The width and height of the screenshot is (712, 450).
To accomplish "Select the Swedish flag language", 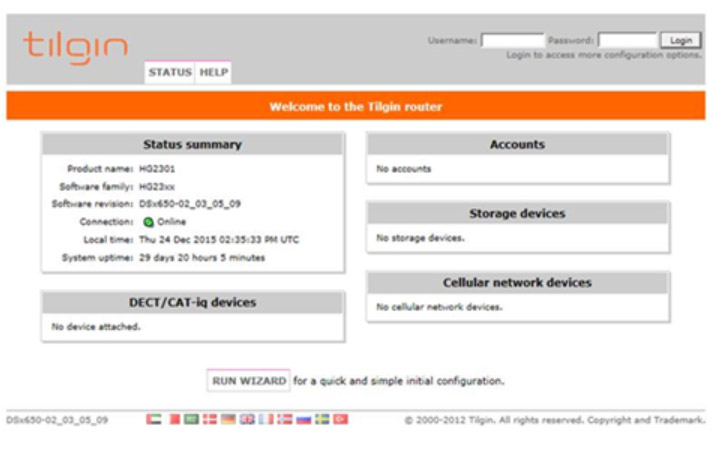I will (322, 419).
